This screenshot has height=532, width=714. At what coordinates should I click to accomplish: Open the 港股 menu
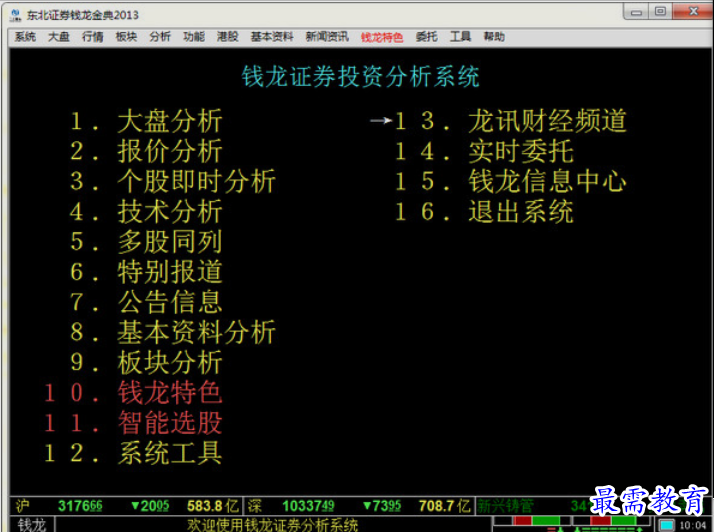(227, 37)
